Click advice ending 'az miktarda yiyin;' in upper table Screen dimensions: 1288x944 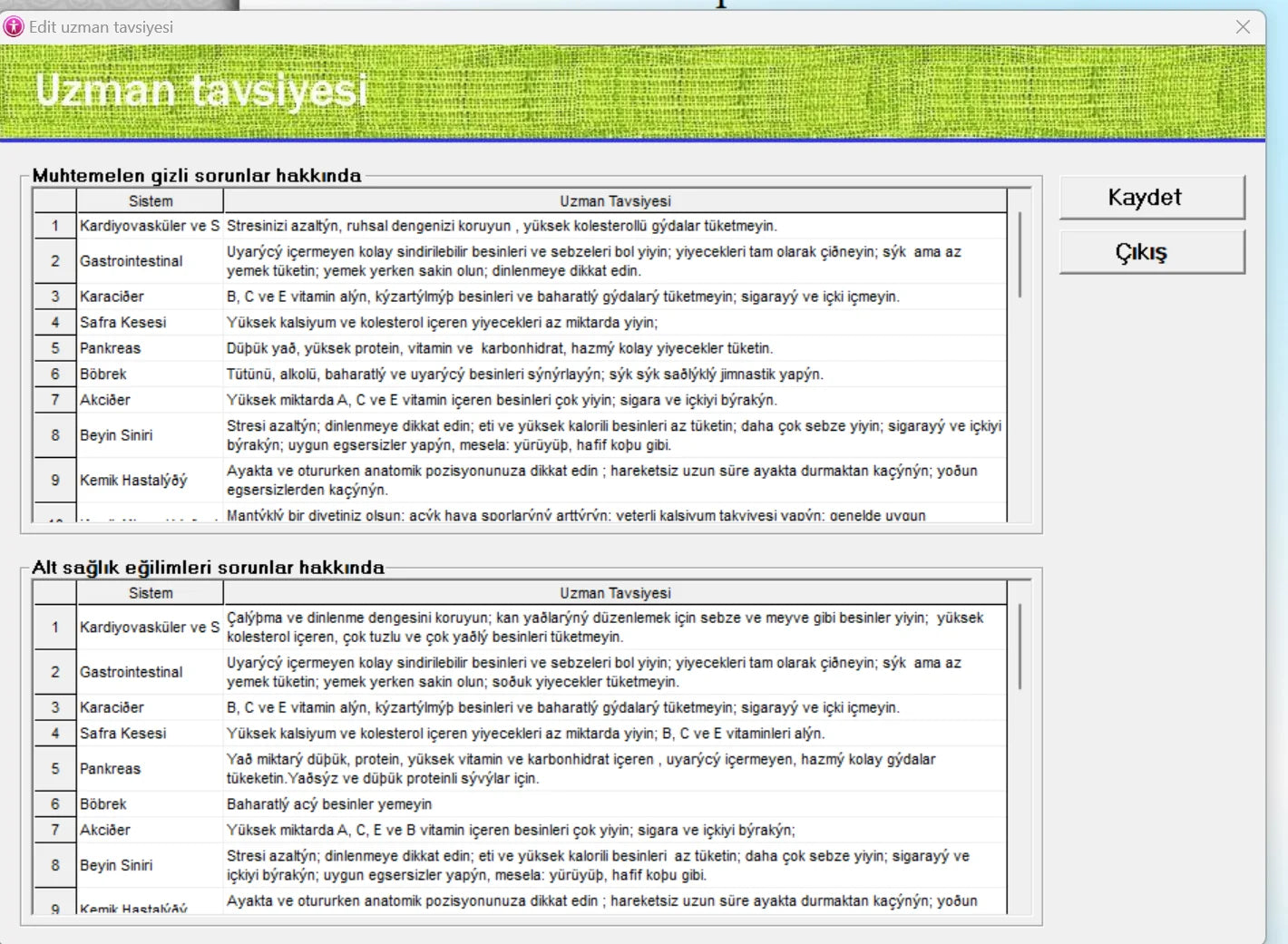(615, 322)
